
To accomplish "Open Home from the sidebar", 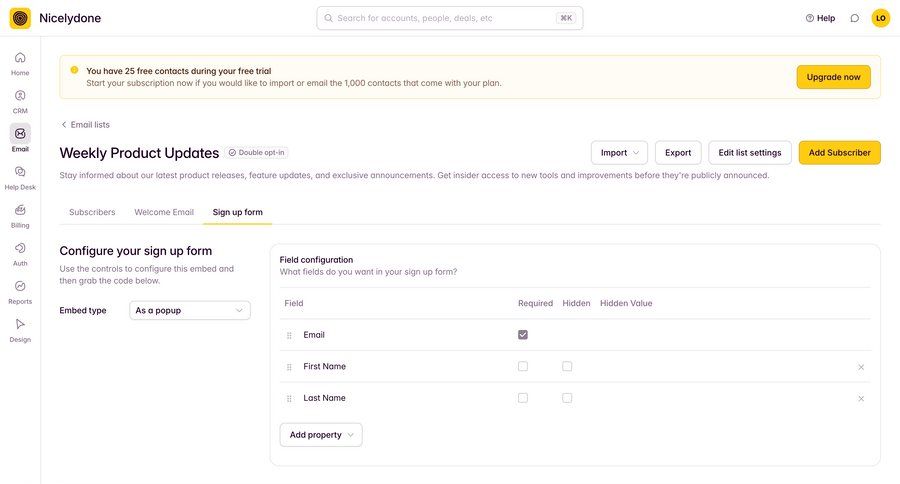I will (x=20, y=58).
